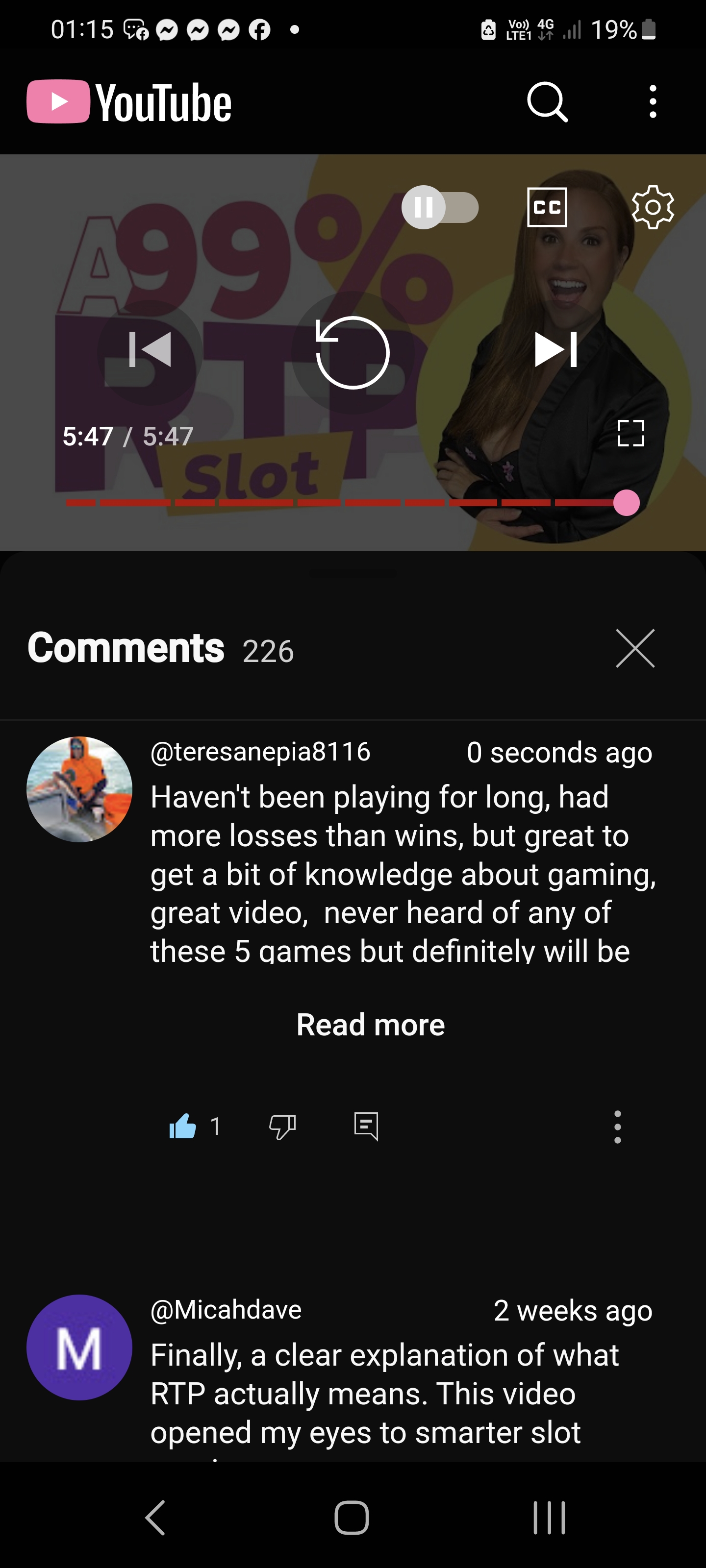Tap the Android back navigation button
The image size is (706, 1568).
click(155, 1518)
